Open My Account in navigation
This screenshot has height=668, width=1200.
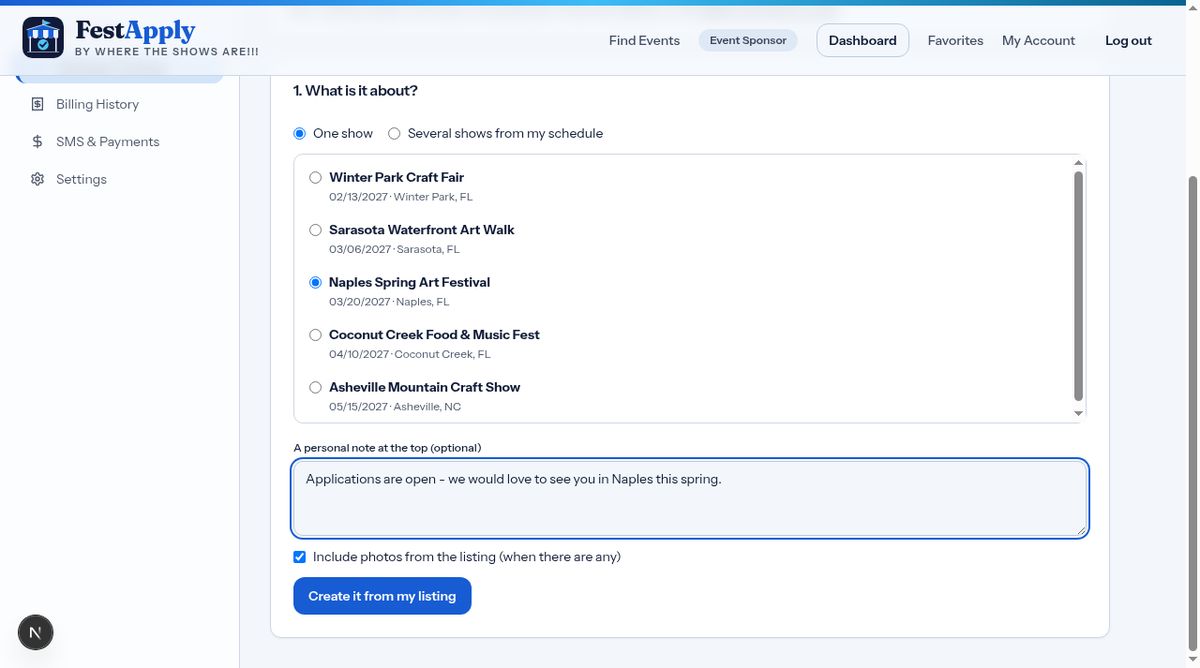click(x=1038, y=41)
